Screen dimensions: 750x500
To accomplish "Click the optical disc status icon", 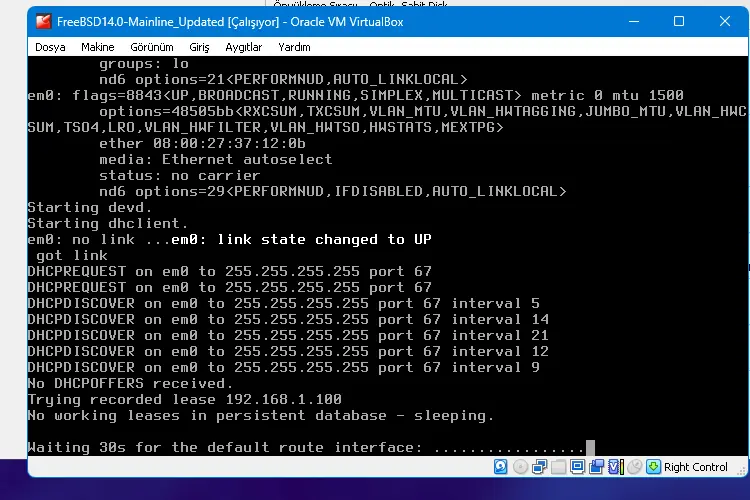I will pyautogui.click(x=520, y=467).
